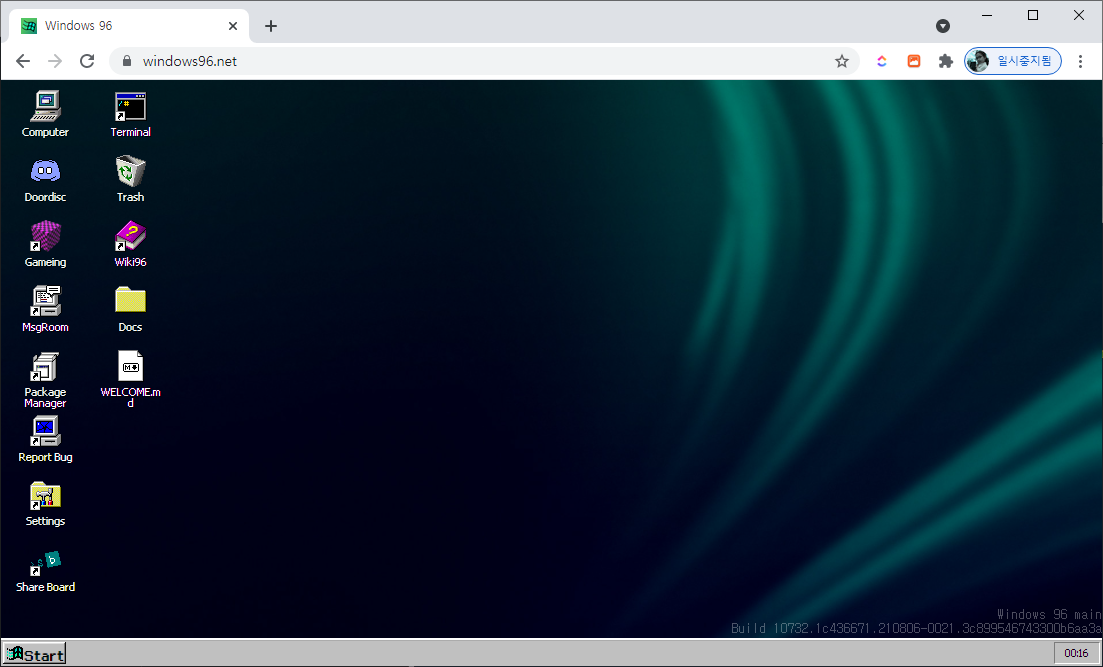Select the WELCOME.md file
Screen dimensions: 1103x667
click(x=130, y=379)
